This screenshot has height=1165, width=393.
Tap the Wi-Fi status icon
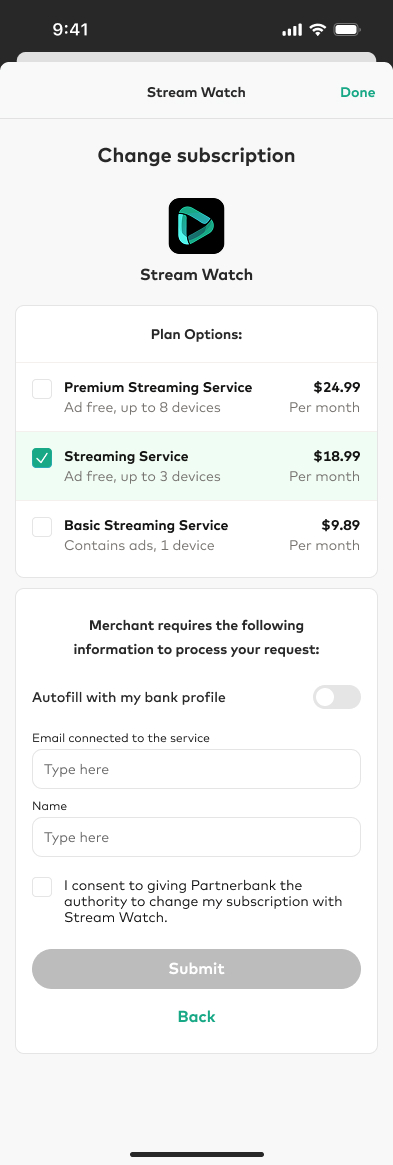click(318, 30)
